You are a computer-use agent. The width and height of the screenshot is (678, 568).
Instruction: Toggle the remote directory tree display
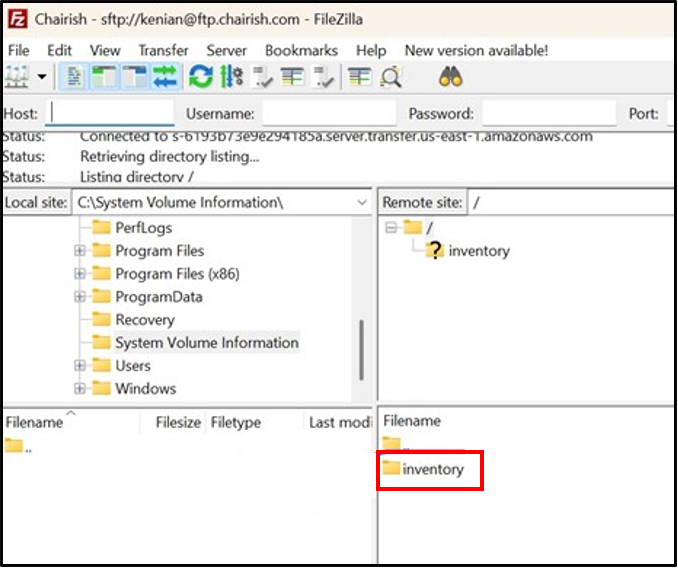134,78
